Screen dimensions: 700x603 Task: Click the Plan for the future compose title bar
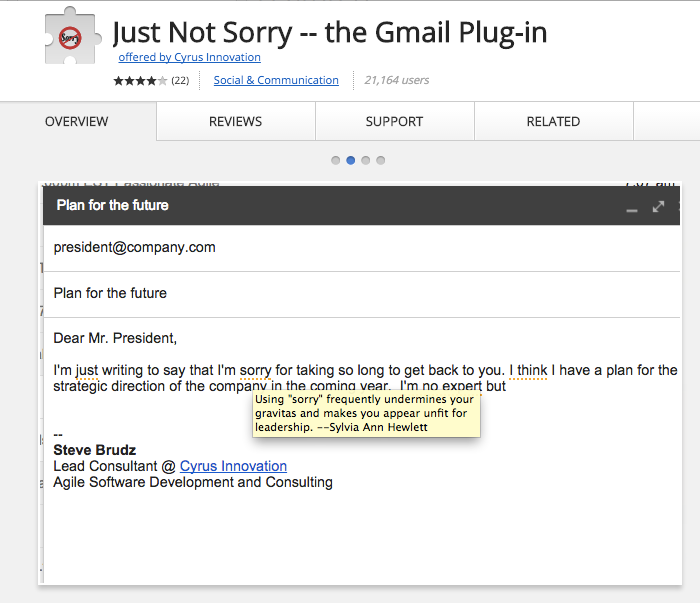click(362, 205)
